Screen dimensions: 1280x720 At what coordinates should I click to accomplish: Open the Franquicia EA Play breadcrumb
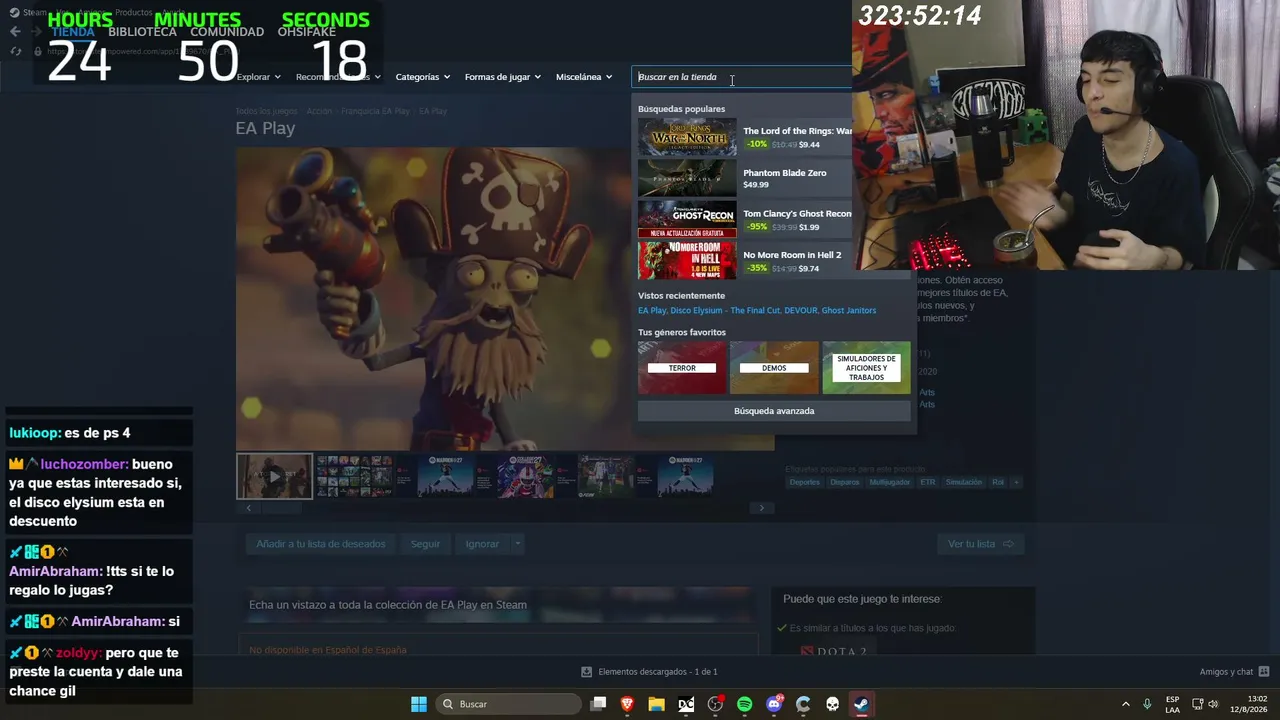pyautogui.click(x=376, y=111)
